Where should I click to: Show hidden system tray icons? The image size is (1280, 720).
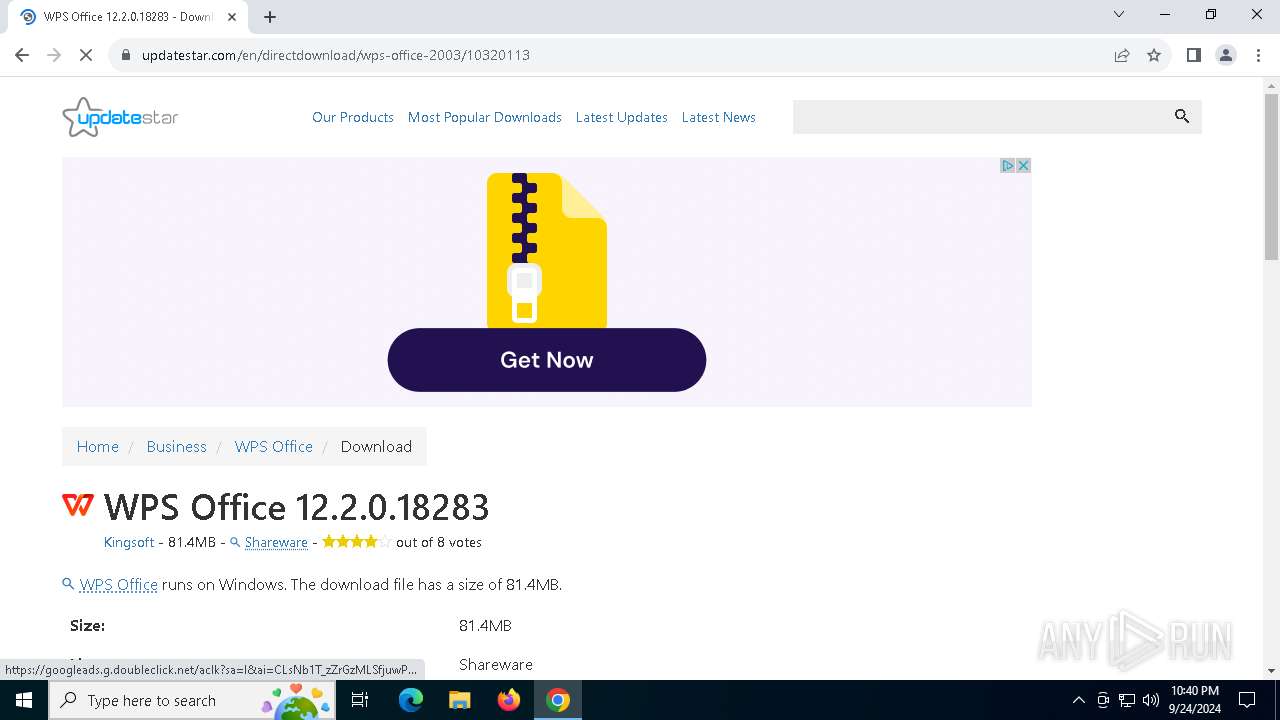tap(1078, 700)
